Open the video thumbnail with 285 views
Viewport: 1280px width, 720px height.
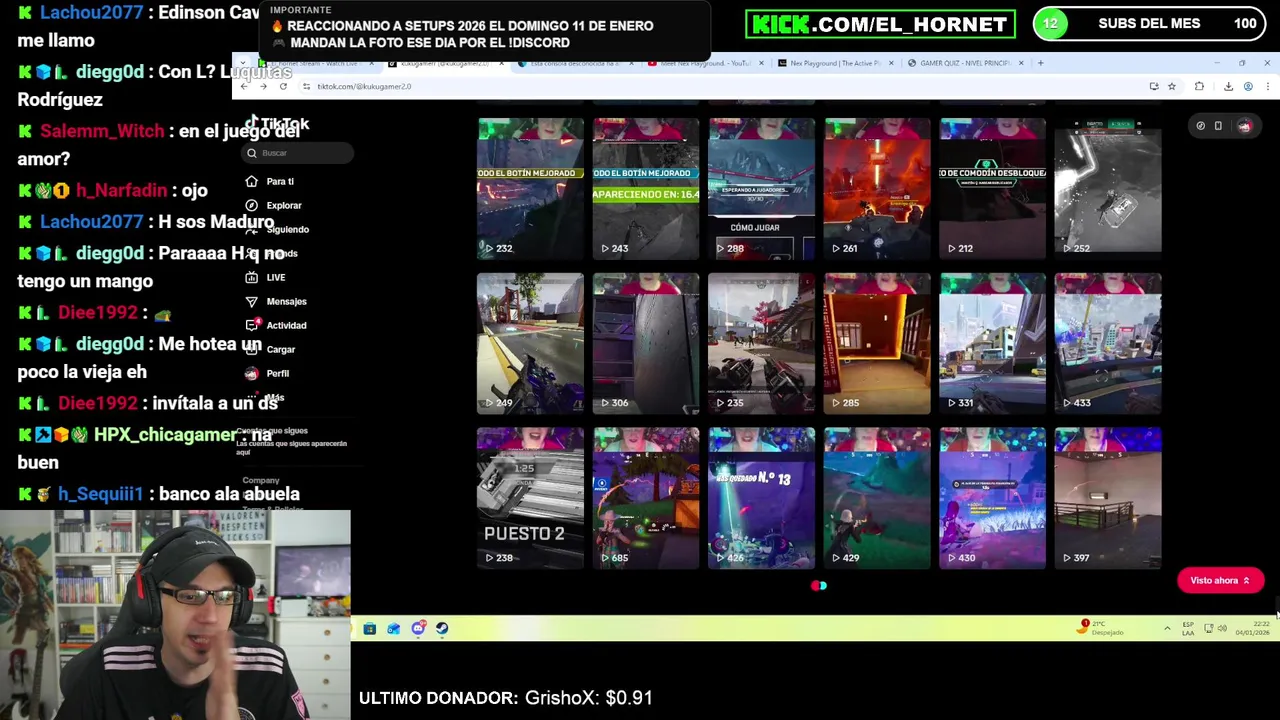click(877, 342)
